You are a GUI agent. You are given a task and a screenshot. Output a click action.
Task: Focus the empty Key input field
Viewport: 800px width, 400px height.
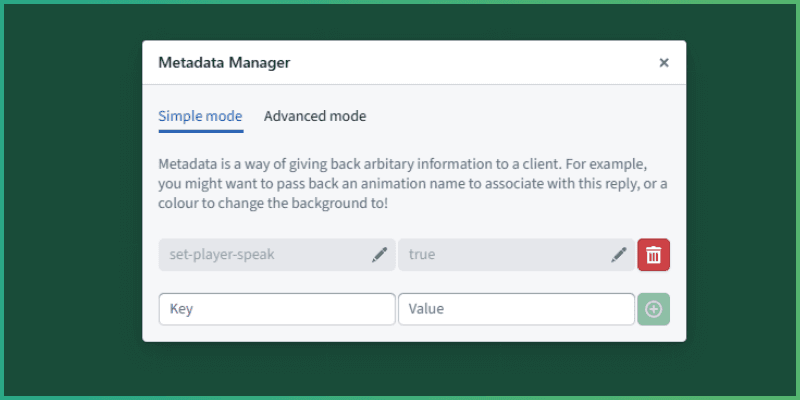[276, 309]
